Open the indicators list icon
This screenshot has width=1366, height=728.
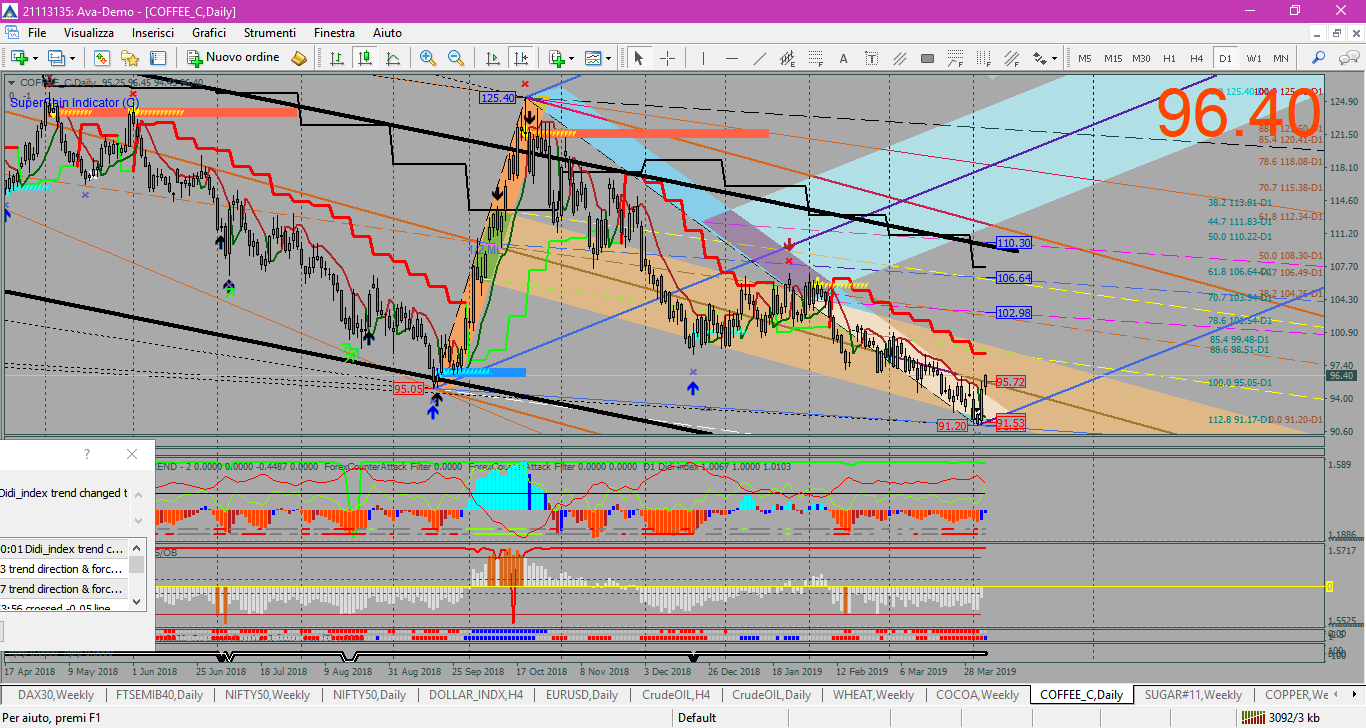[556, 58]
